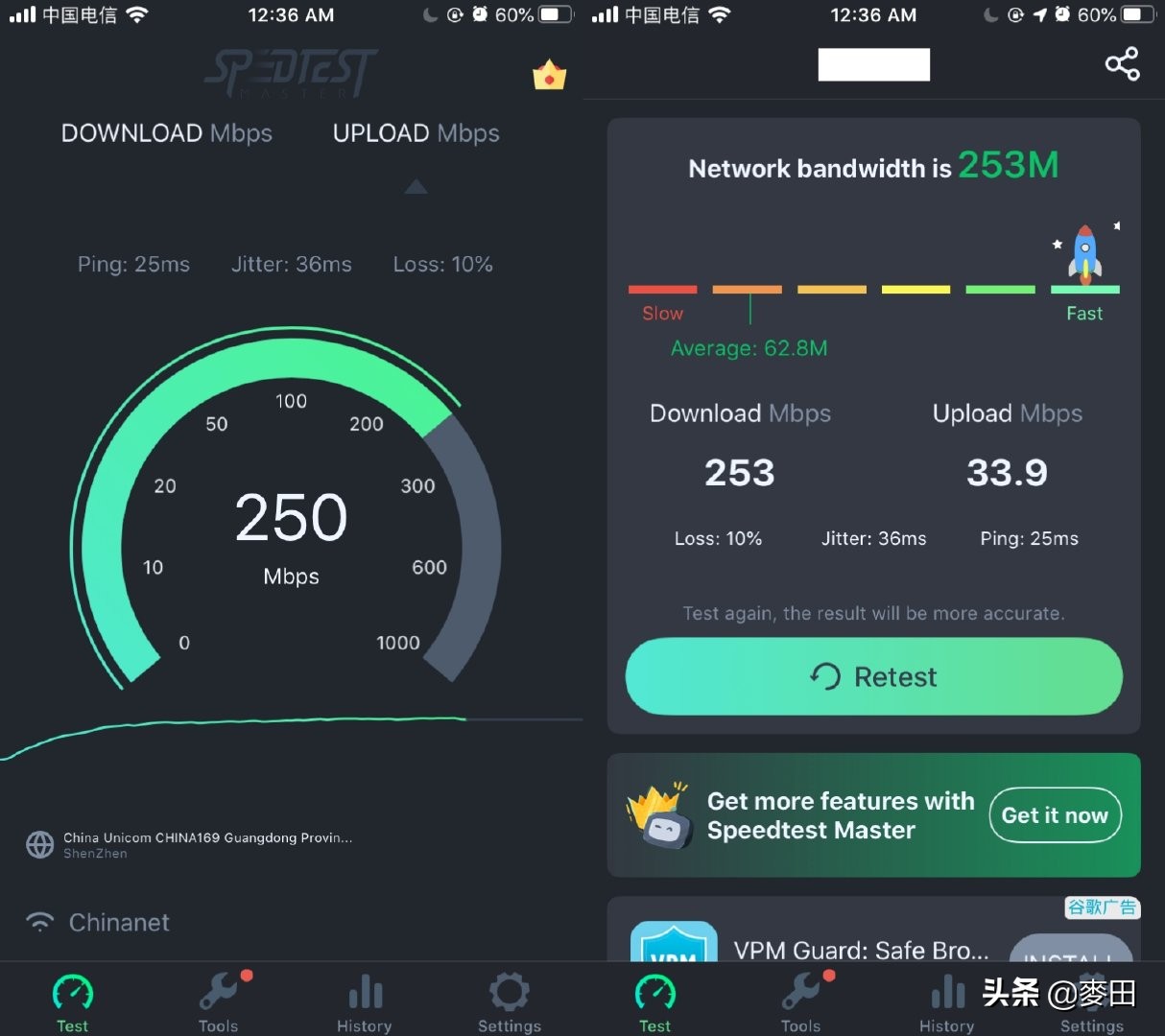This screenshot has width=1165, height=1036.
Task: Open the VPM Guard ad app icon
Action: click(x=674, y=942)
